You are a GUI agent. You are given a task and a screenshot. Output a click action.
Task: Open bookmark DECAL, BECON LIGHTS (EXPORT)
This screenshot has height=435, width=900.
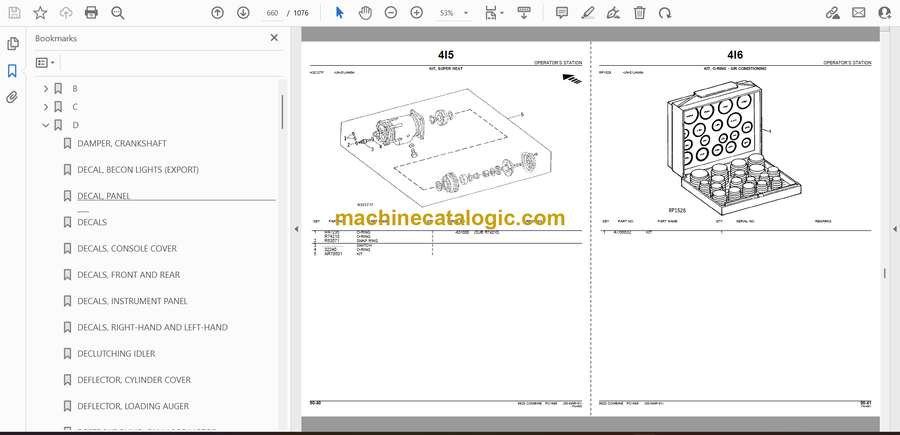click(x=138, y=170)
